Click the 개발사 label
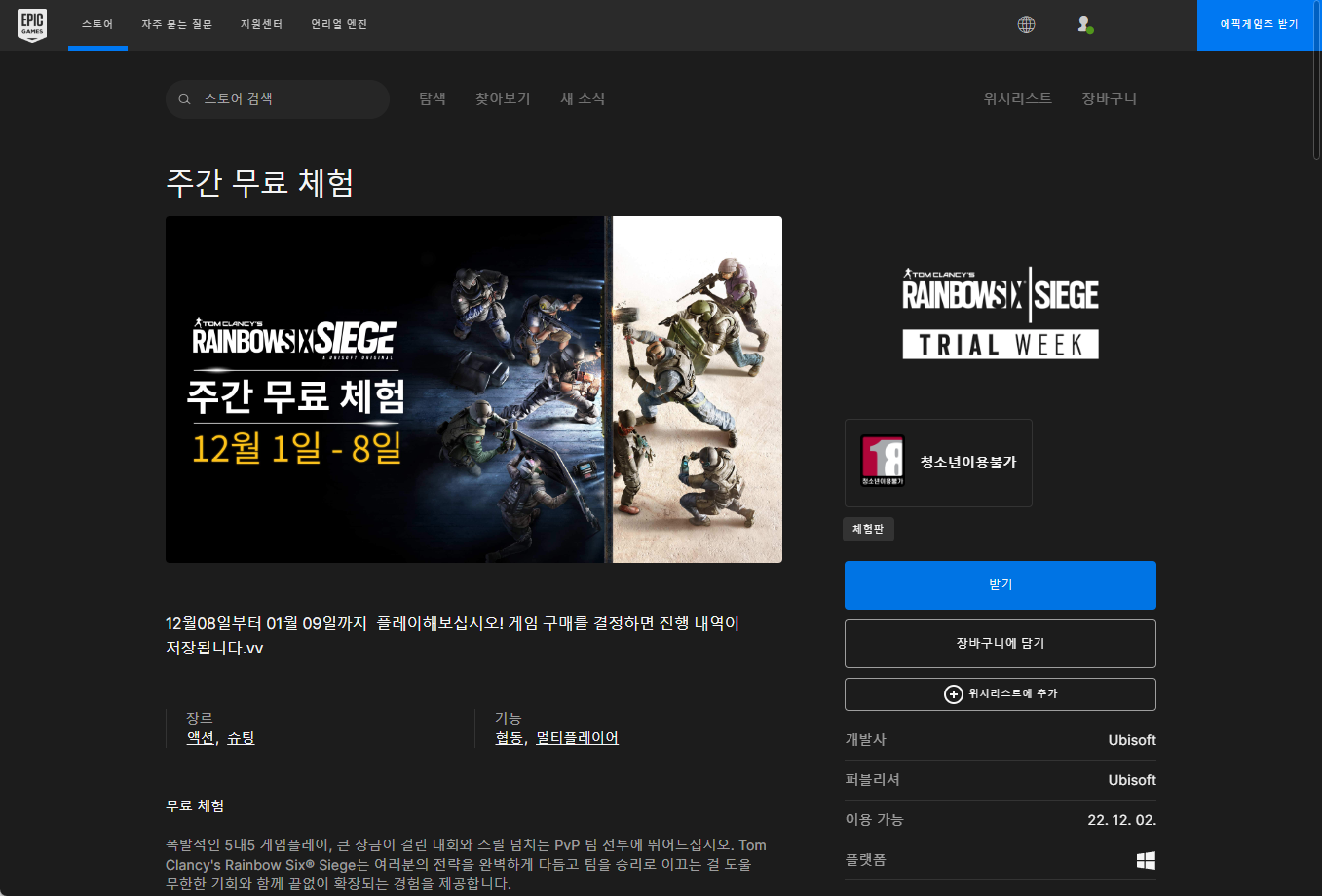The width and height of the screenshot is (1322, 896). [x=865, y=740]
